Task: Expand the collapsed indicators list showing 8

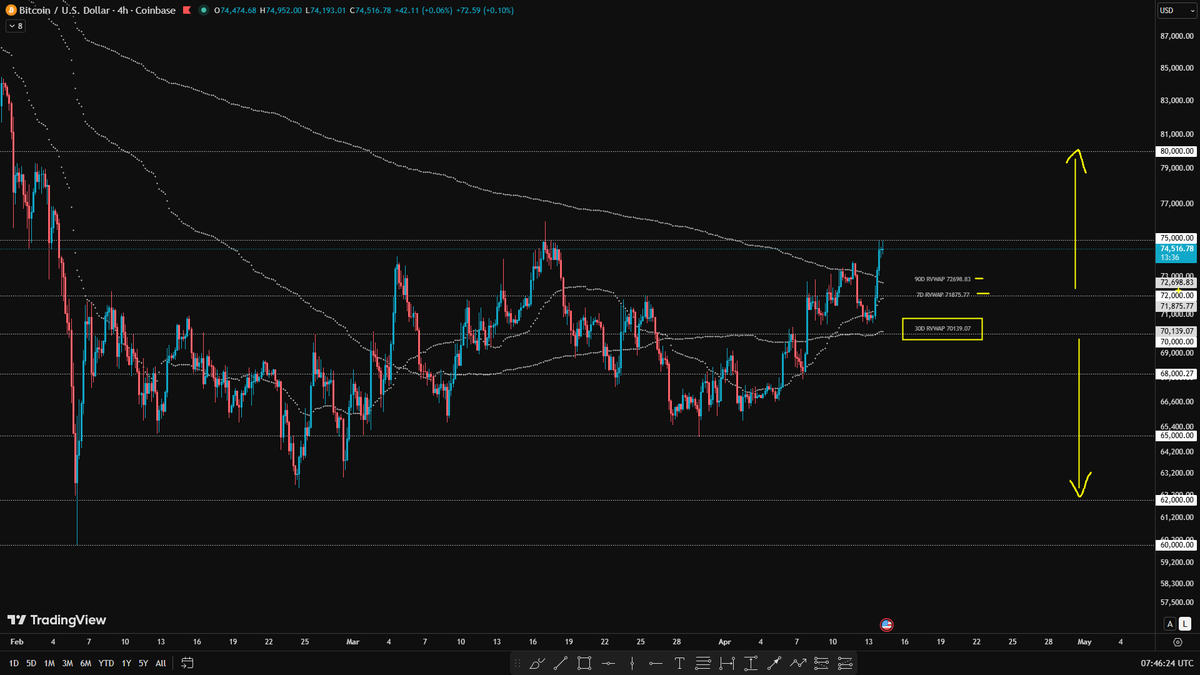Action: click(14, 26)
